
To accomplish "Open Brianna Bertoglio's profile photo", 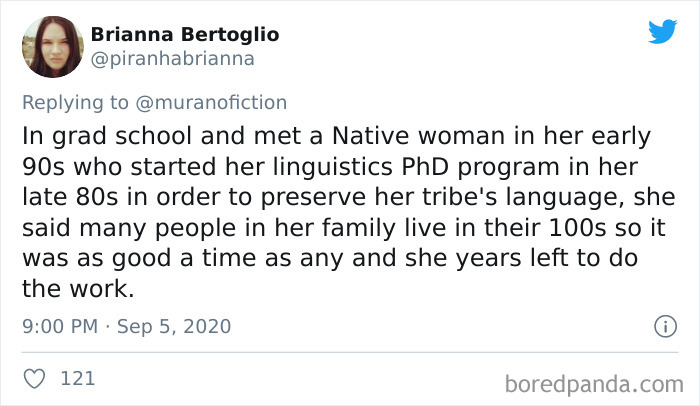I will click(x=53, y=47).
